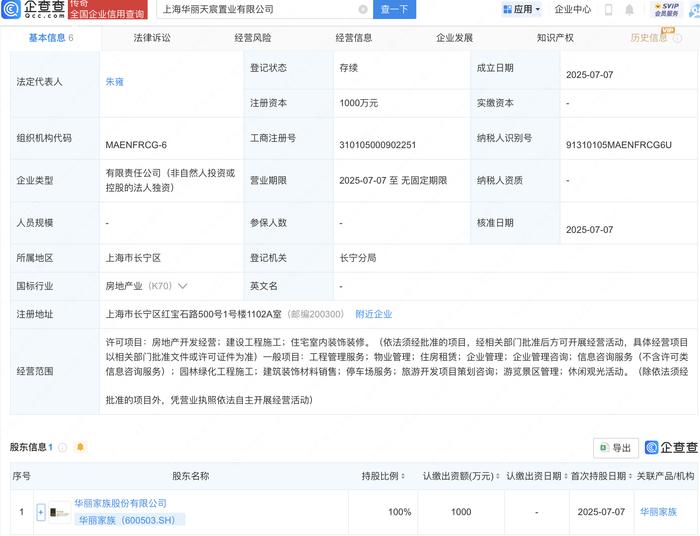700x536 pixels.
Task: Click 华丽家族 shareholder logo thumbnail
Action: [59, 512]
